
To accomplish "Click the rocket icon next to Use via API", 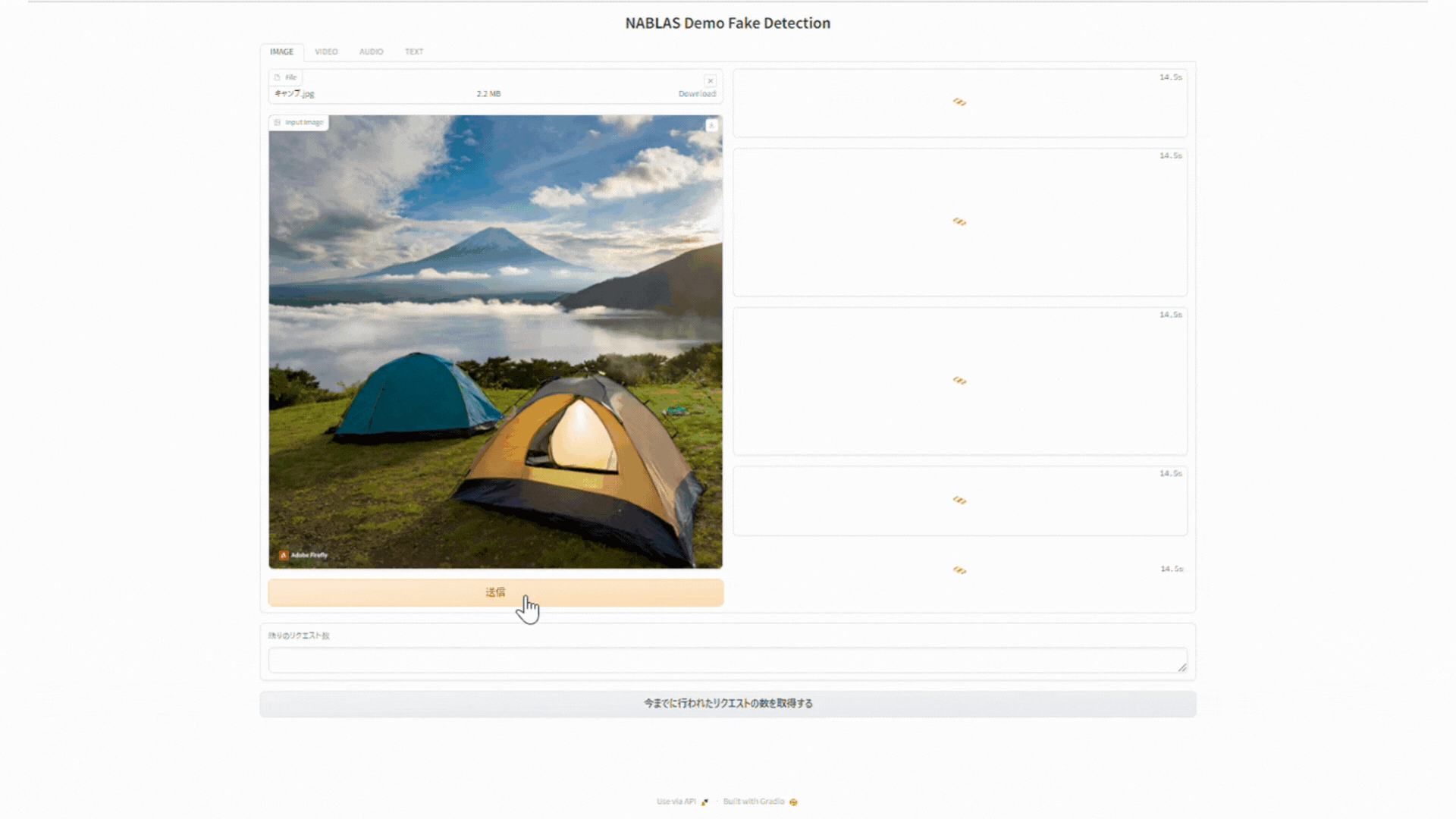I will 704,802.
